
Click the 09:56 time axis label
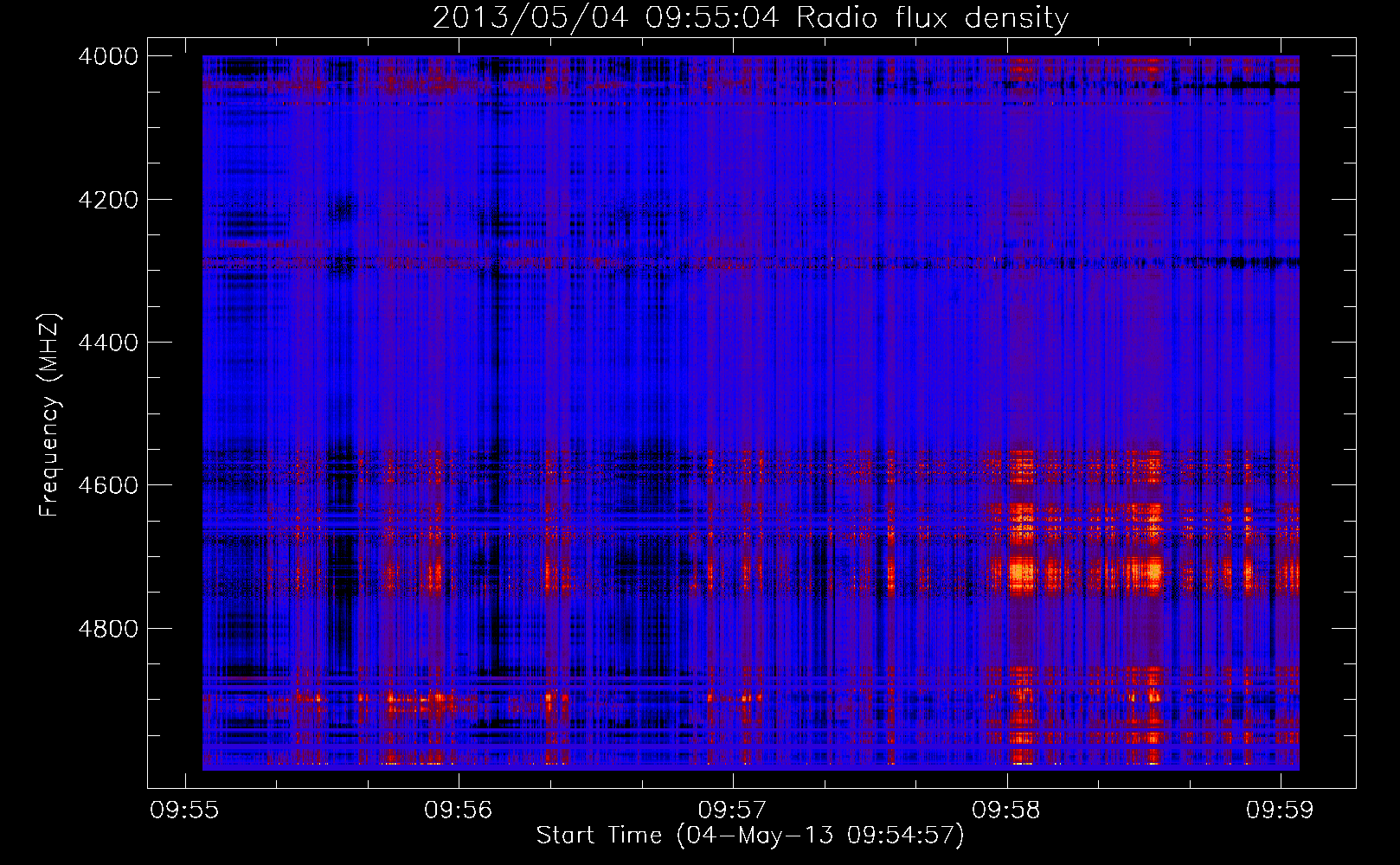tap(458, 811)
